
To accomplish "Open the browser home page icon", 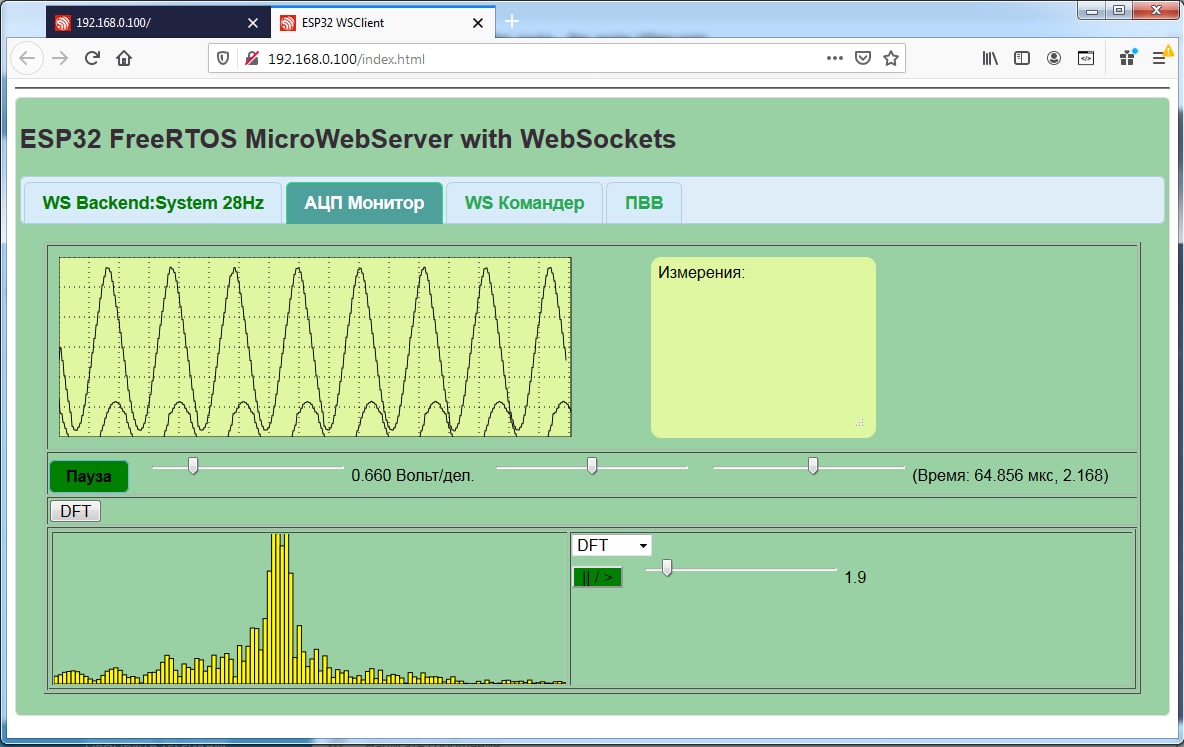I will click(x=124, y=58).
